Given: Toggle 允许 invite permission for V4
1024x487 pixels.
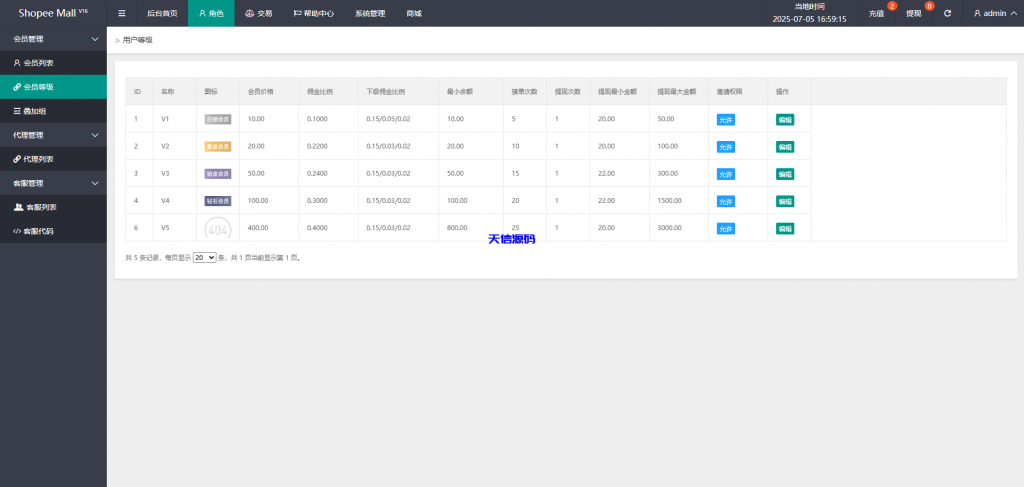Looking at the screenshot, I should coord(726,202).
